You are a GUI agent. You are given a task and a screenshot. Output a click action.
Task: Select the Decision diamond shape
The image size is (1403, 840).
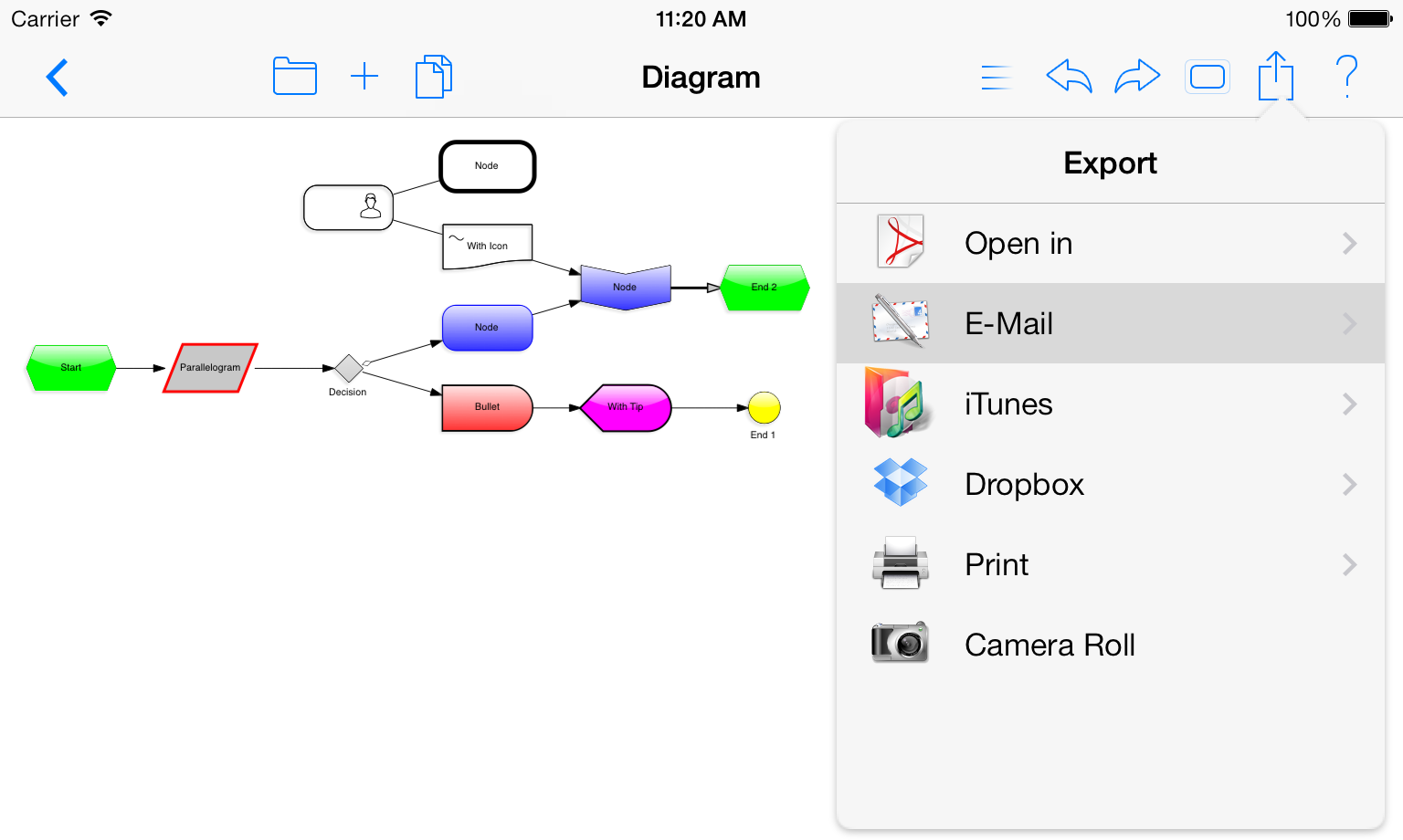coord(349,368)
